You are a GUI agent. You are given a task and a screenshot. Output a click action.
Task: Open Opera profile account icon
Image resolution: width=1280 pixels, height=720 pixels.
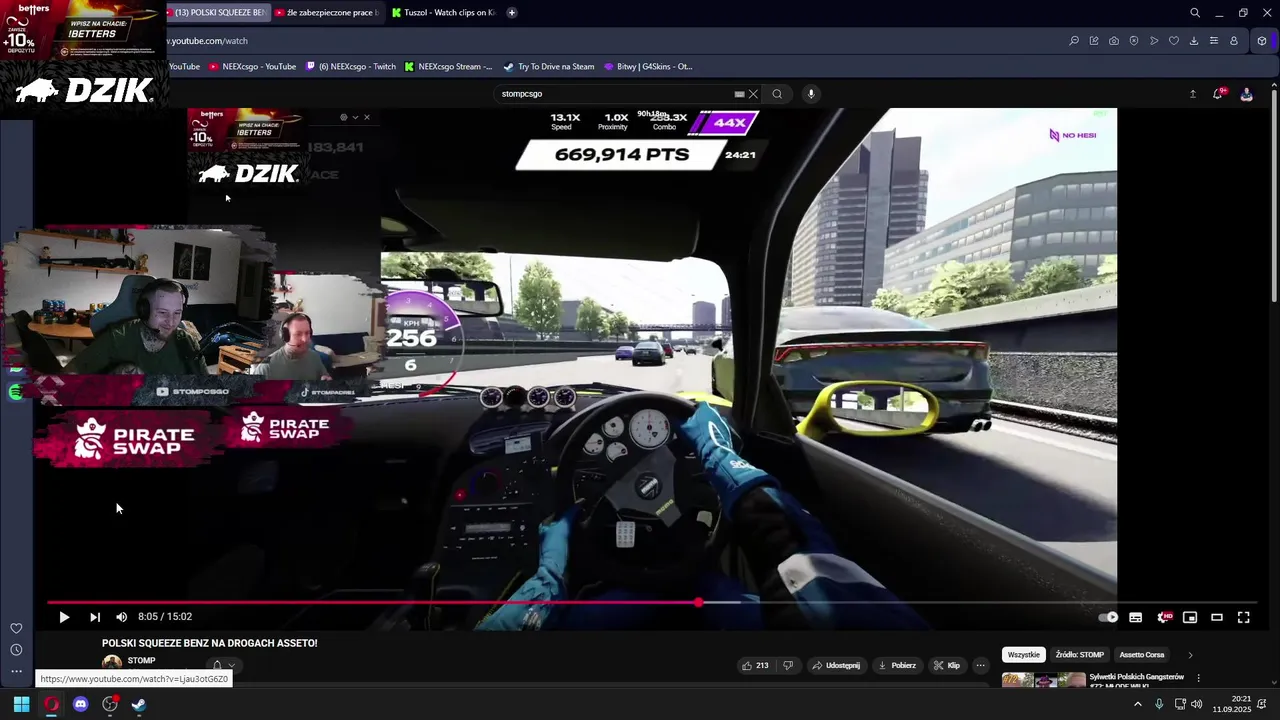click(1234, 41)
